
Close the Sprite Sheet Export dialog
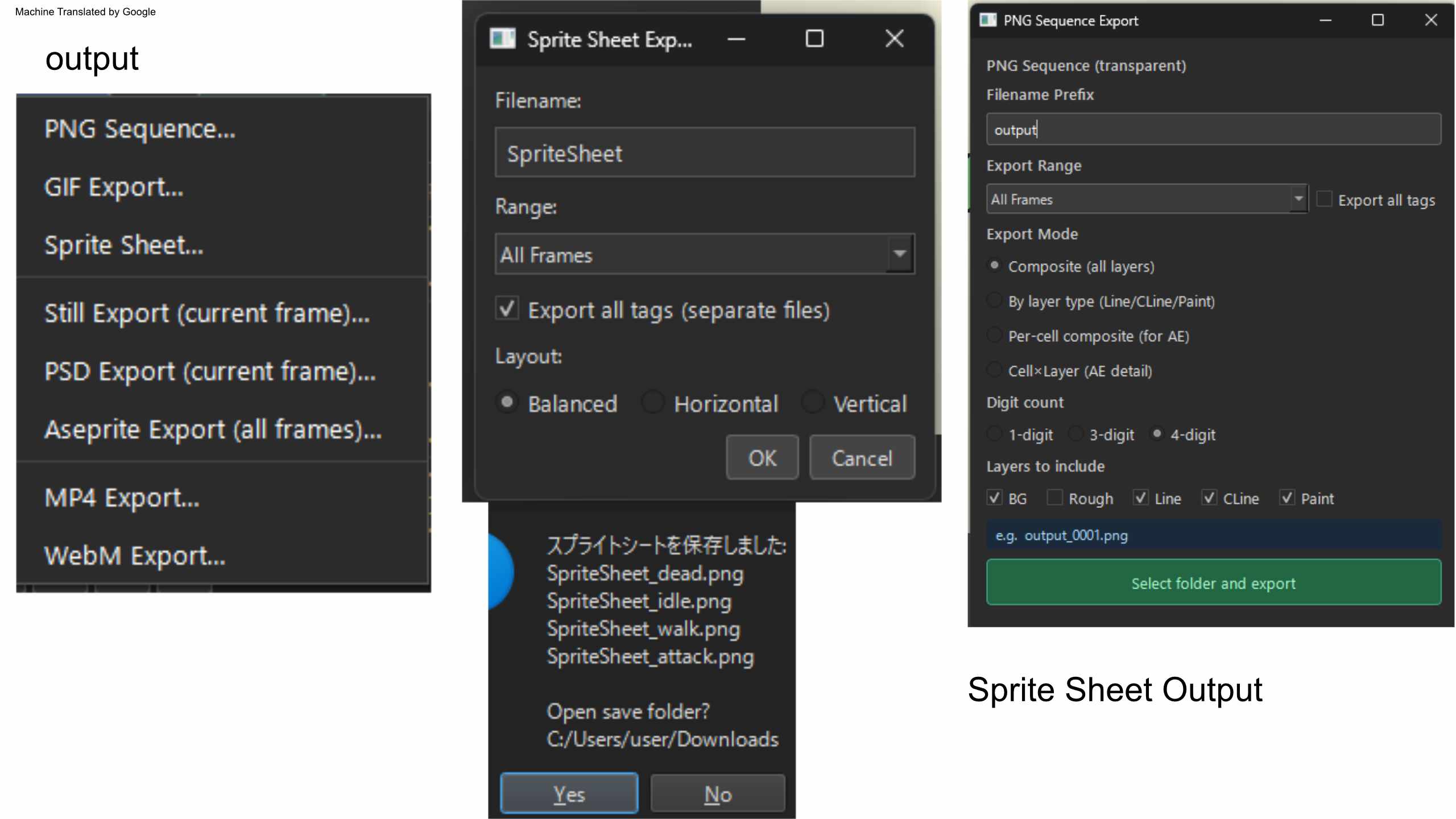point(894,39)
